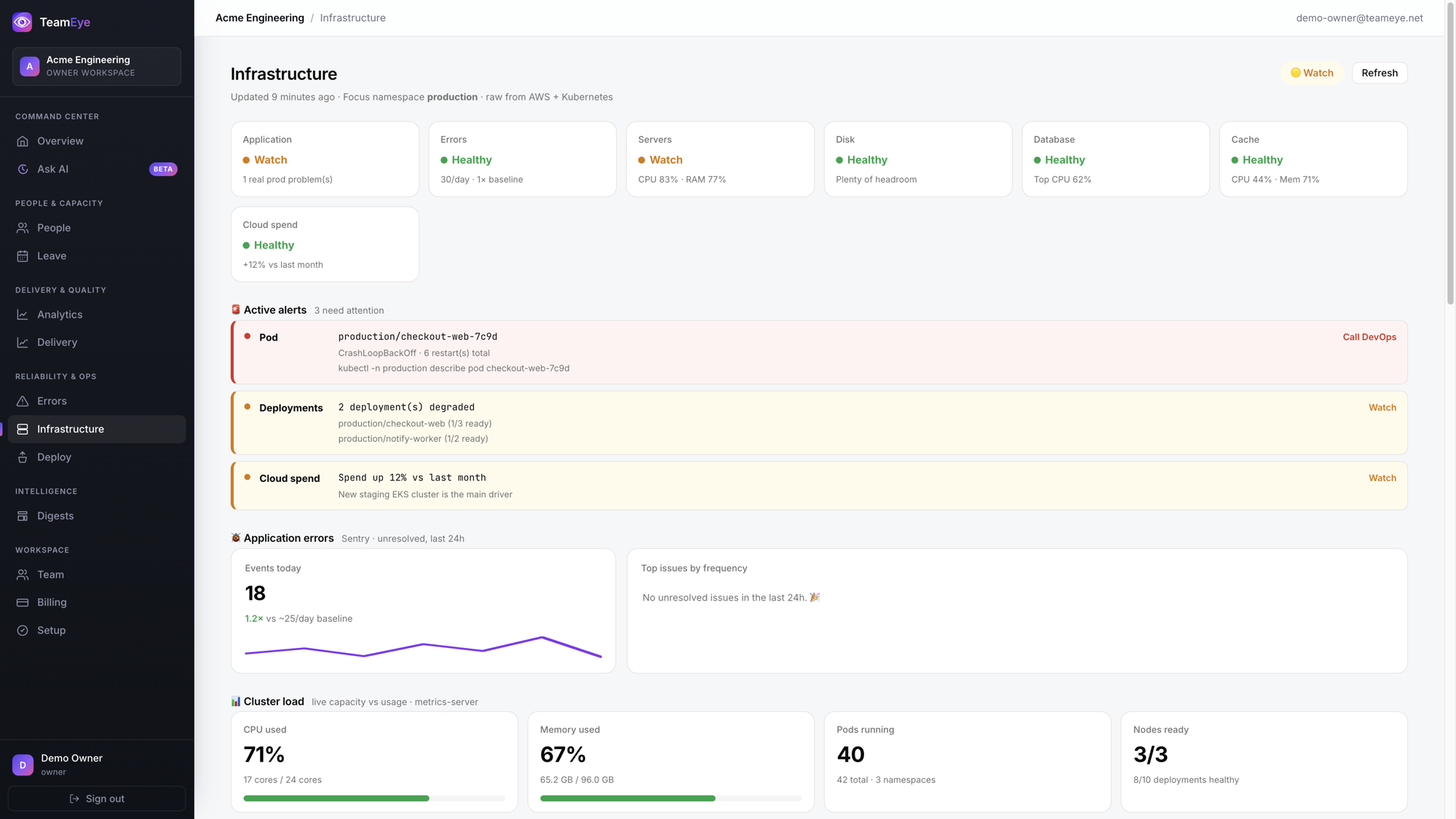Open the Cache status card
The width and height of the screenshot is (1456, 819).
point(1313,159)
